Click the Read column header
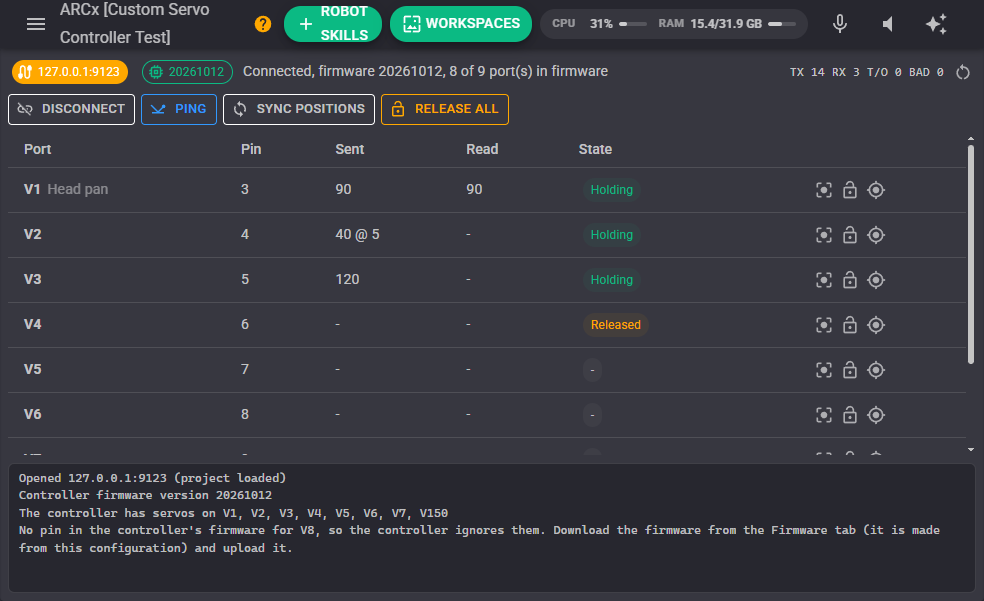 click(482, 149)
